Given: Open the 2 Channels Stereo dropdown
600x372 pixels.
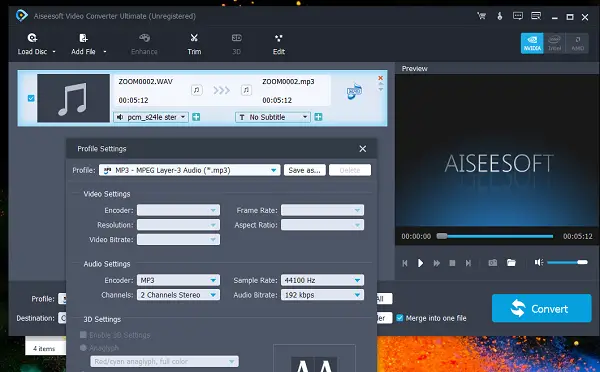Looking at the screenshot, I should pos(178,295).
